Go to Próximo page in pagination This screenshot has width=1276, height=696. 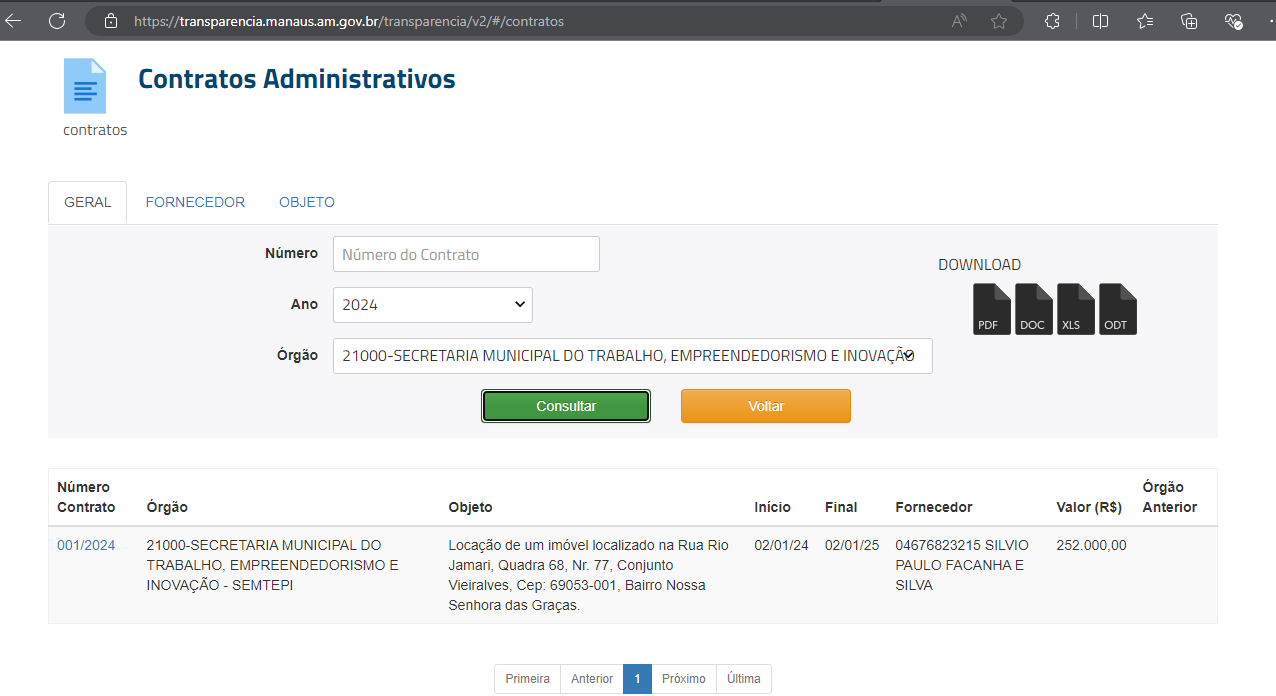pyautogui.click(x=684, y=679)
